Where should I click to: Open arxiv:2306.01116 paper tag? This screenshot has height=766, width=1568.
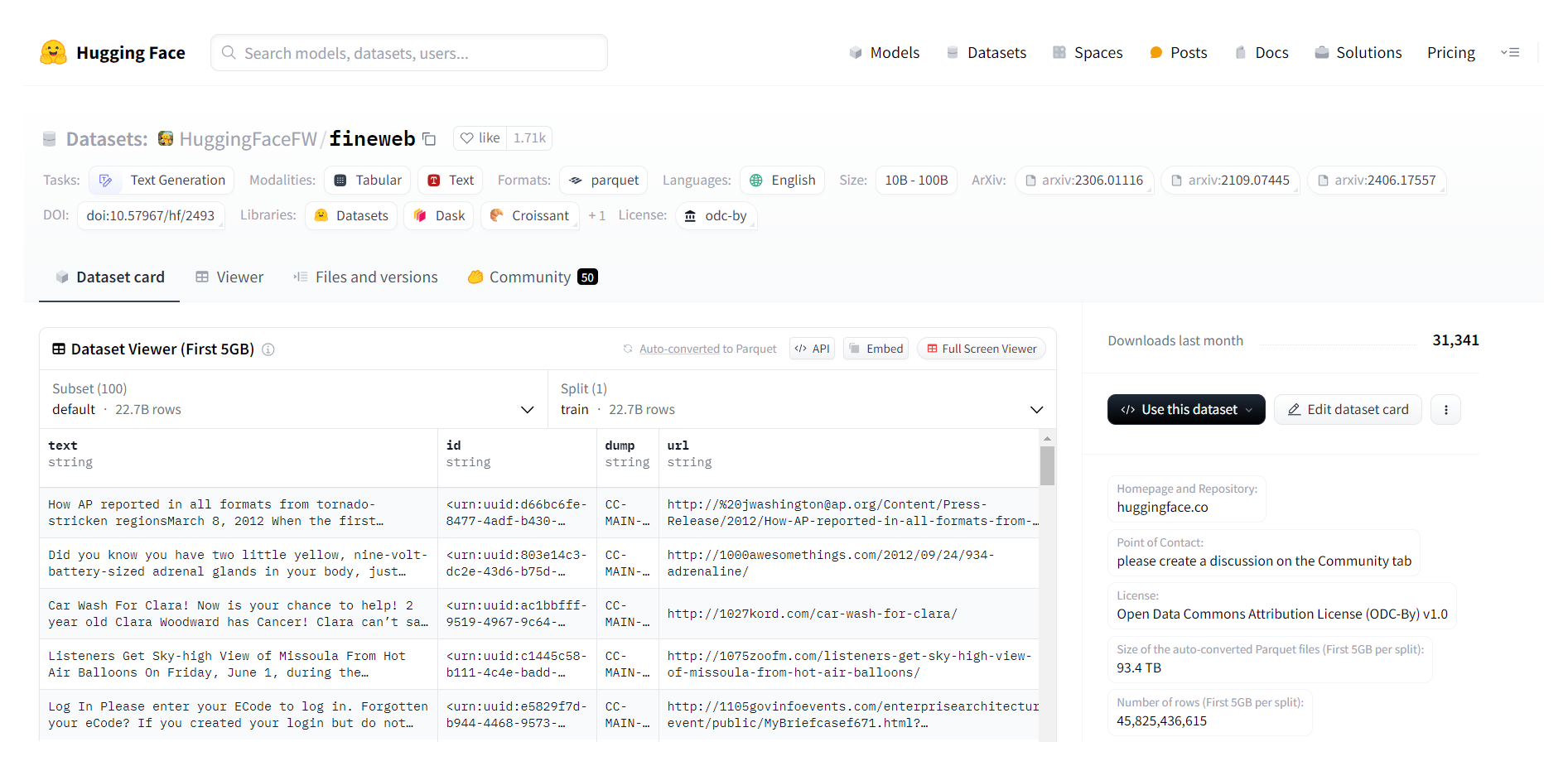[1084, 181]
